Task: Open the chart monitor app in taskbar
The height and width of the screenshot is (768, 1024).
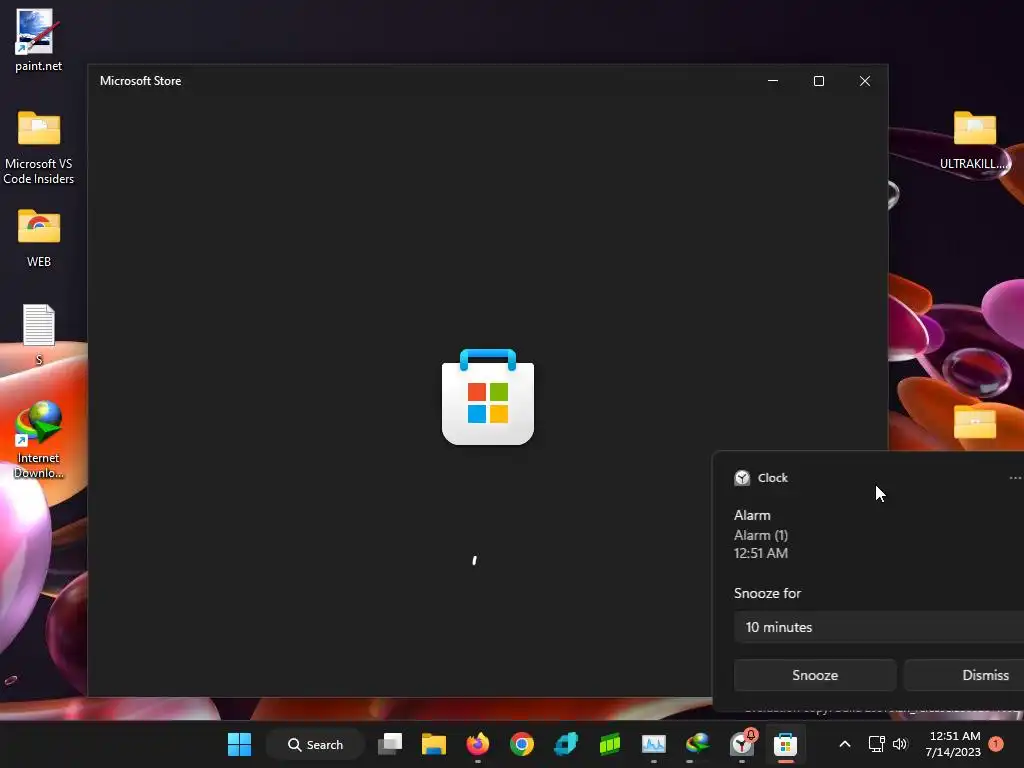Action: click(x=653, y=744)
